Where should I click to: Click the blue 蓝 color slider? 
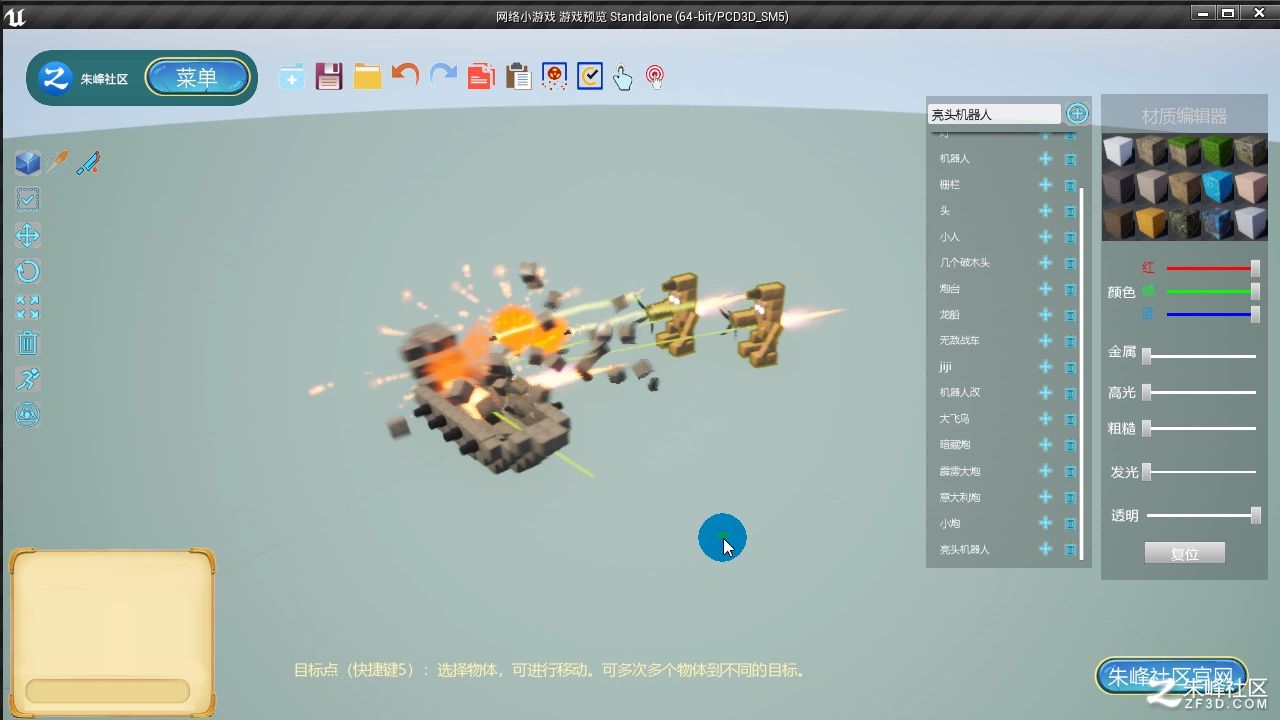click(x=1211, y=314)
